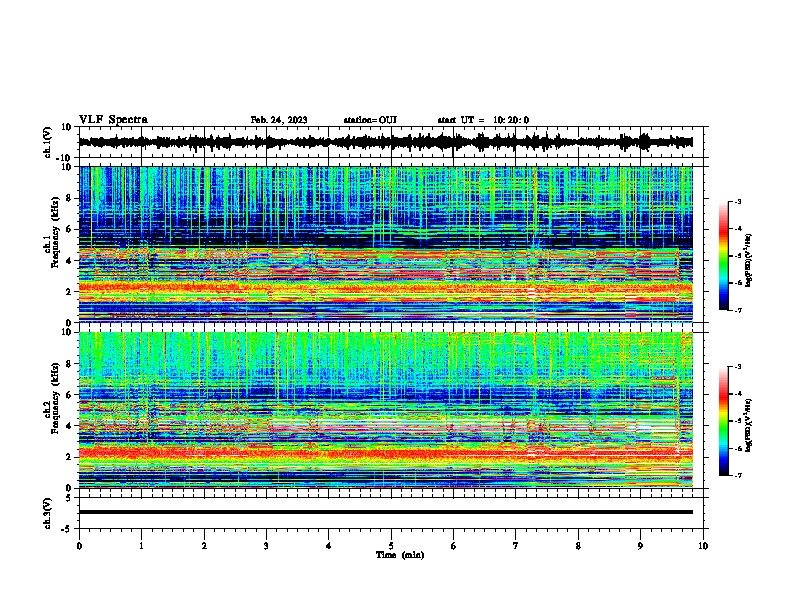Click the 'station=OUJ' label
Image resolution: width=792 pixels, height=612 pixels.
point(370,120)
